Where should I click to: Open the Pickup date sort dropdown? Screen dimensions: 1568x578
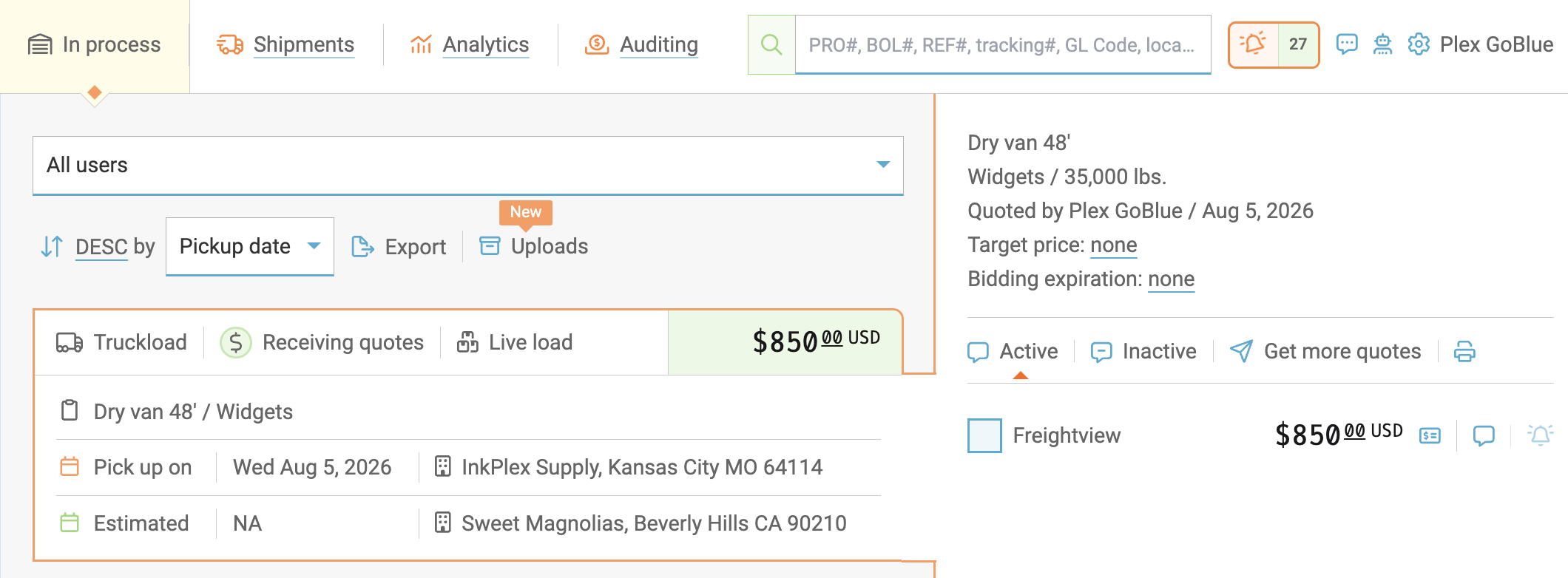[250, 247]
